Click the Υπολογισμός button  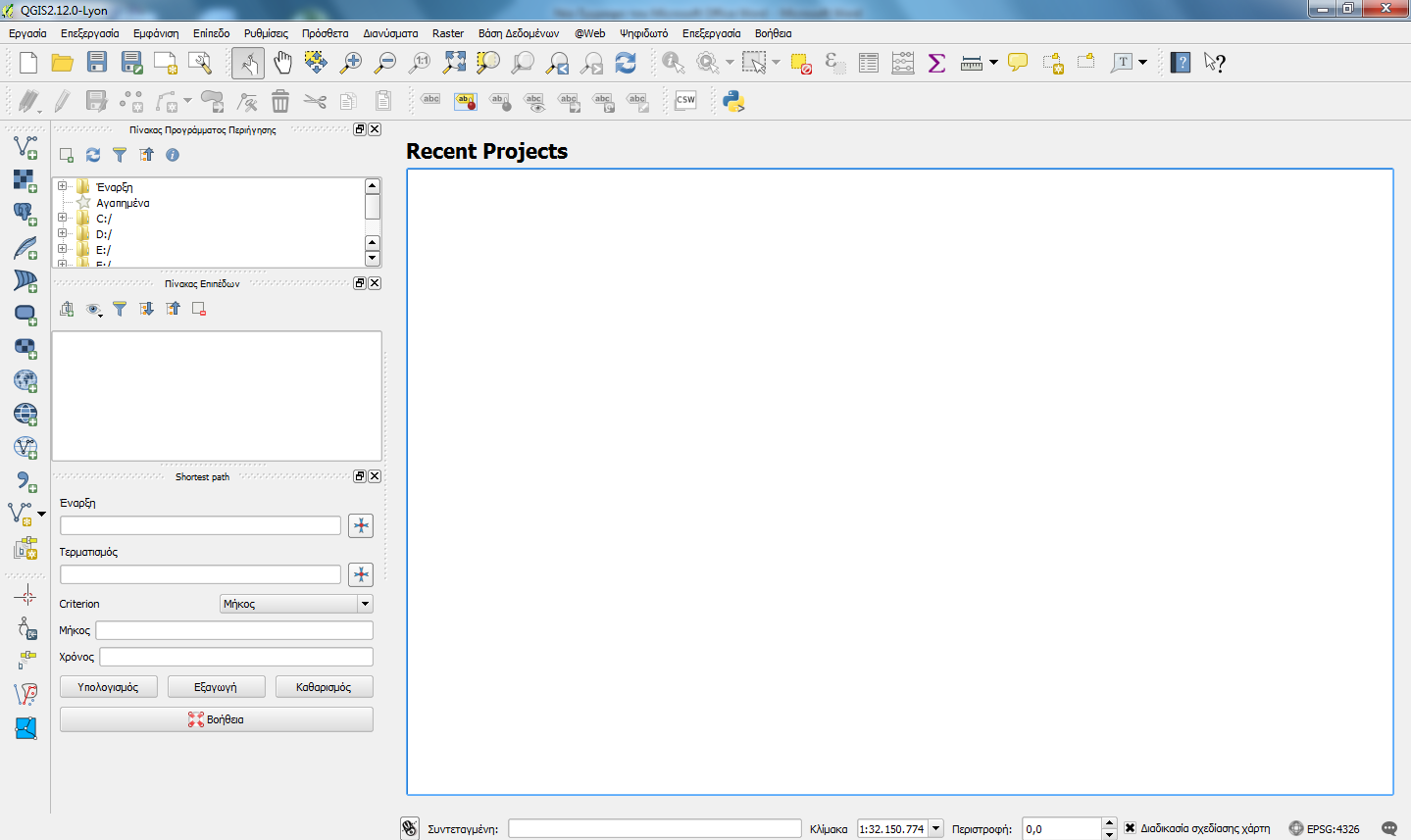point(108,687)
